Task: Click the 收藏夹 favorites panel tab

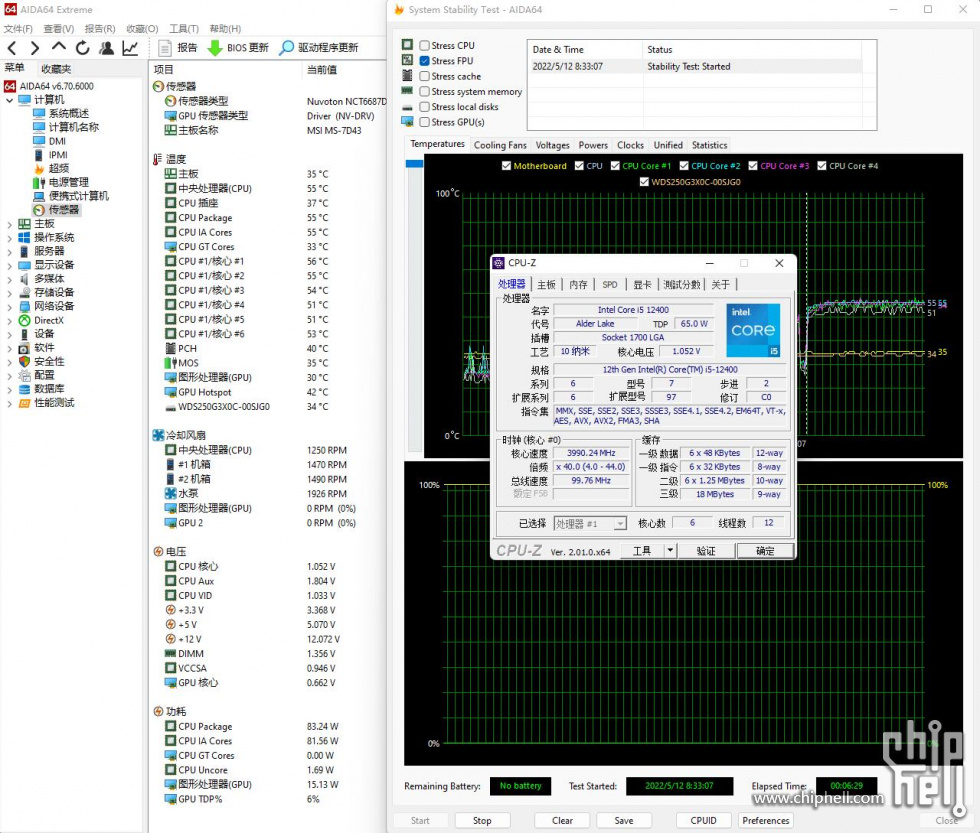Action: coord(56,69)
